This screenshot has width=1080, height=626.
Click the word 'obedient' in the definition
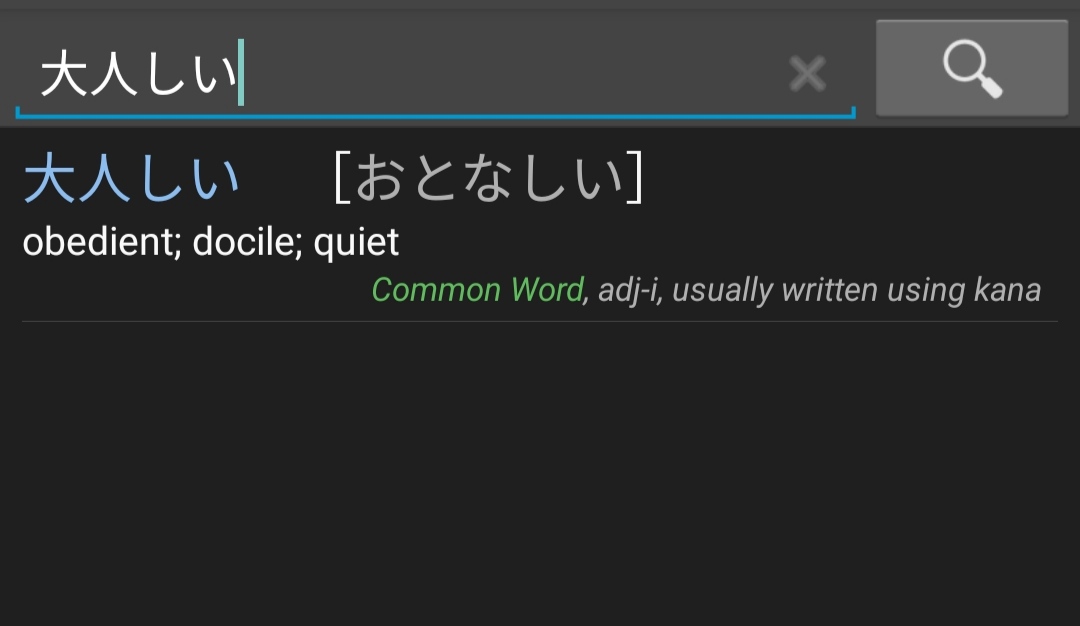coord(99,242)
